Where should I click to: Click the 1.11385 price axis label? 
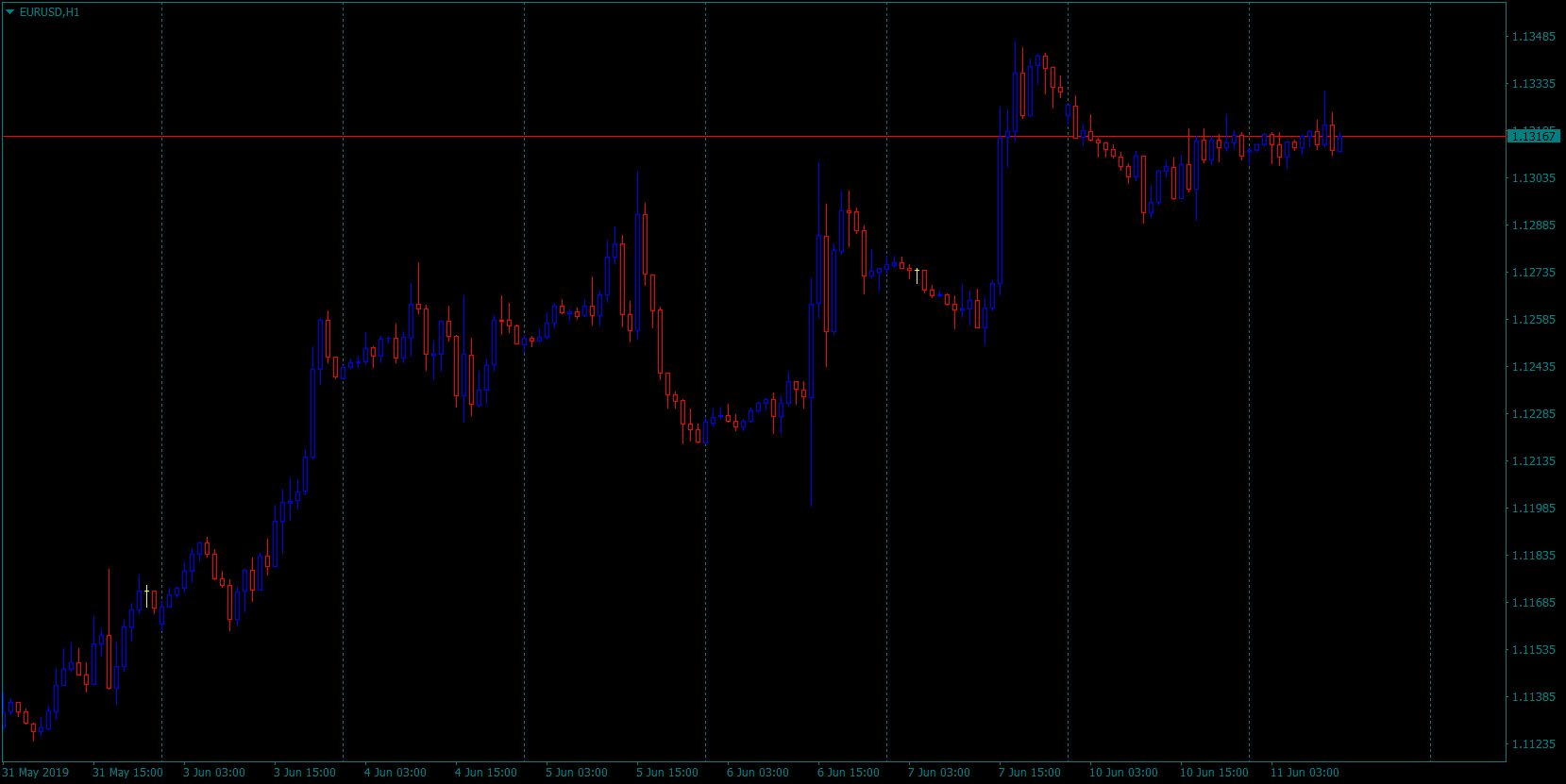click(1534, 697)
